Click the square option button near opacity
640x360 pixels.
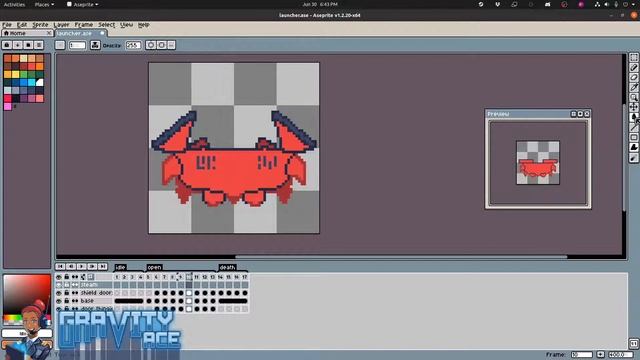coord(161,45)
